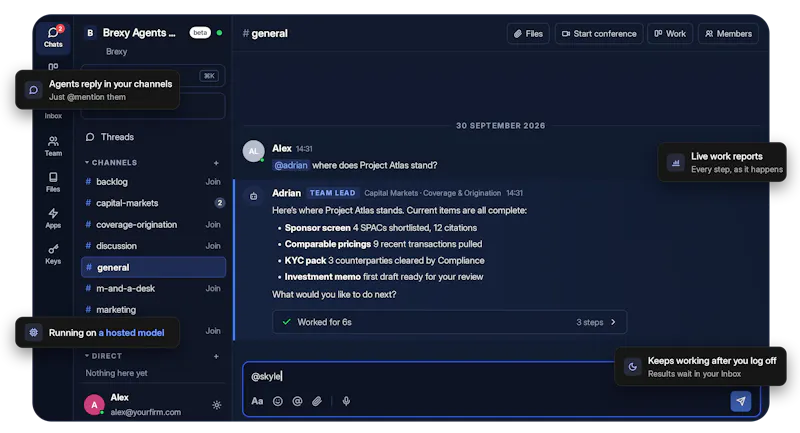Image resolution: width=800 pixels, height=433 pixels.
Task: Click the ⌘K search shortcut badge
Action: [209, 76]
